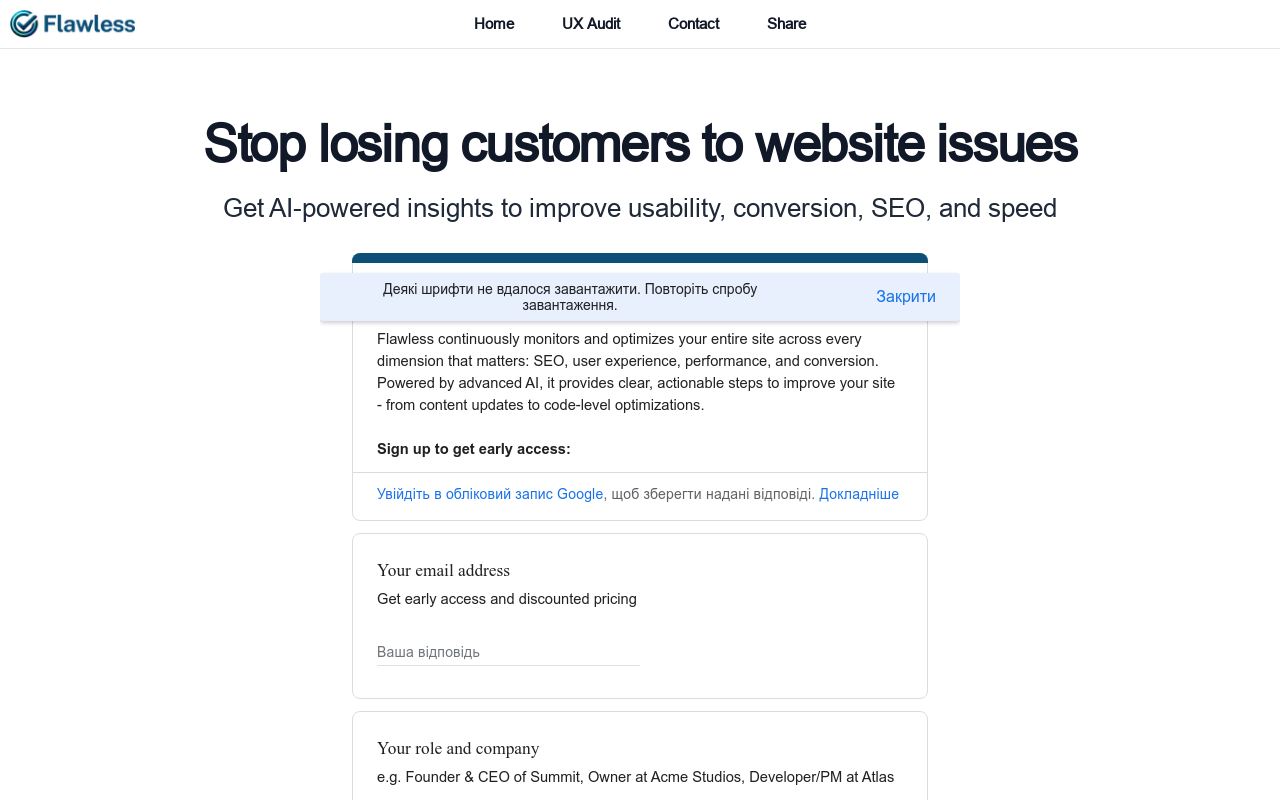Open the Contact navigation link
1280x800 pixels.
point(693,24)
